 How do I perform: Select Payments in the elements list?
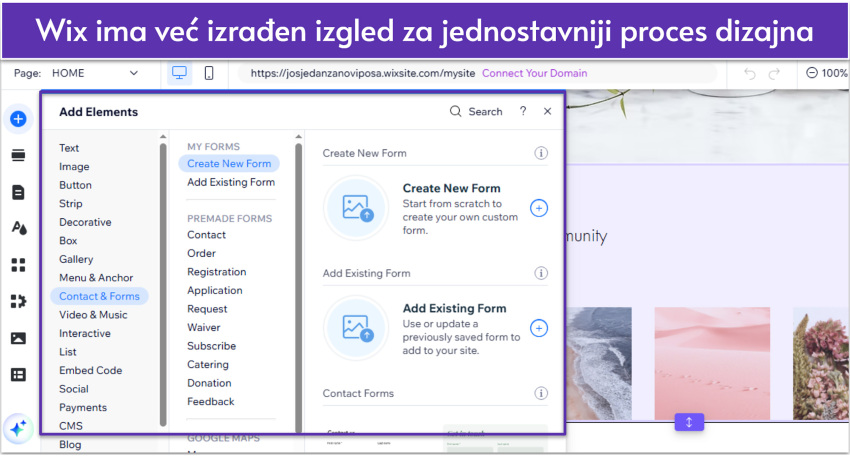tap(83, 407)
